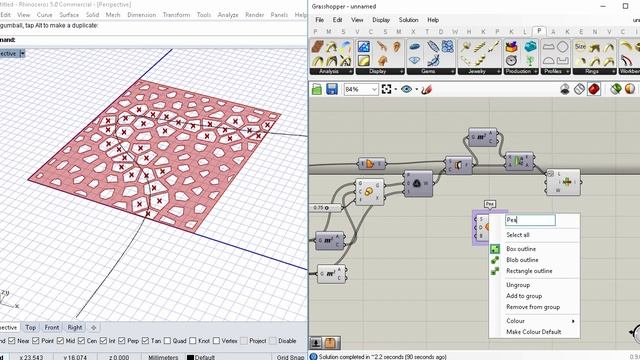
Task: Click the blue image icon in Display panel
Action: (364, 47)
